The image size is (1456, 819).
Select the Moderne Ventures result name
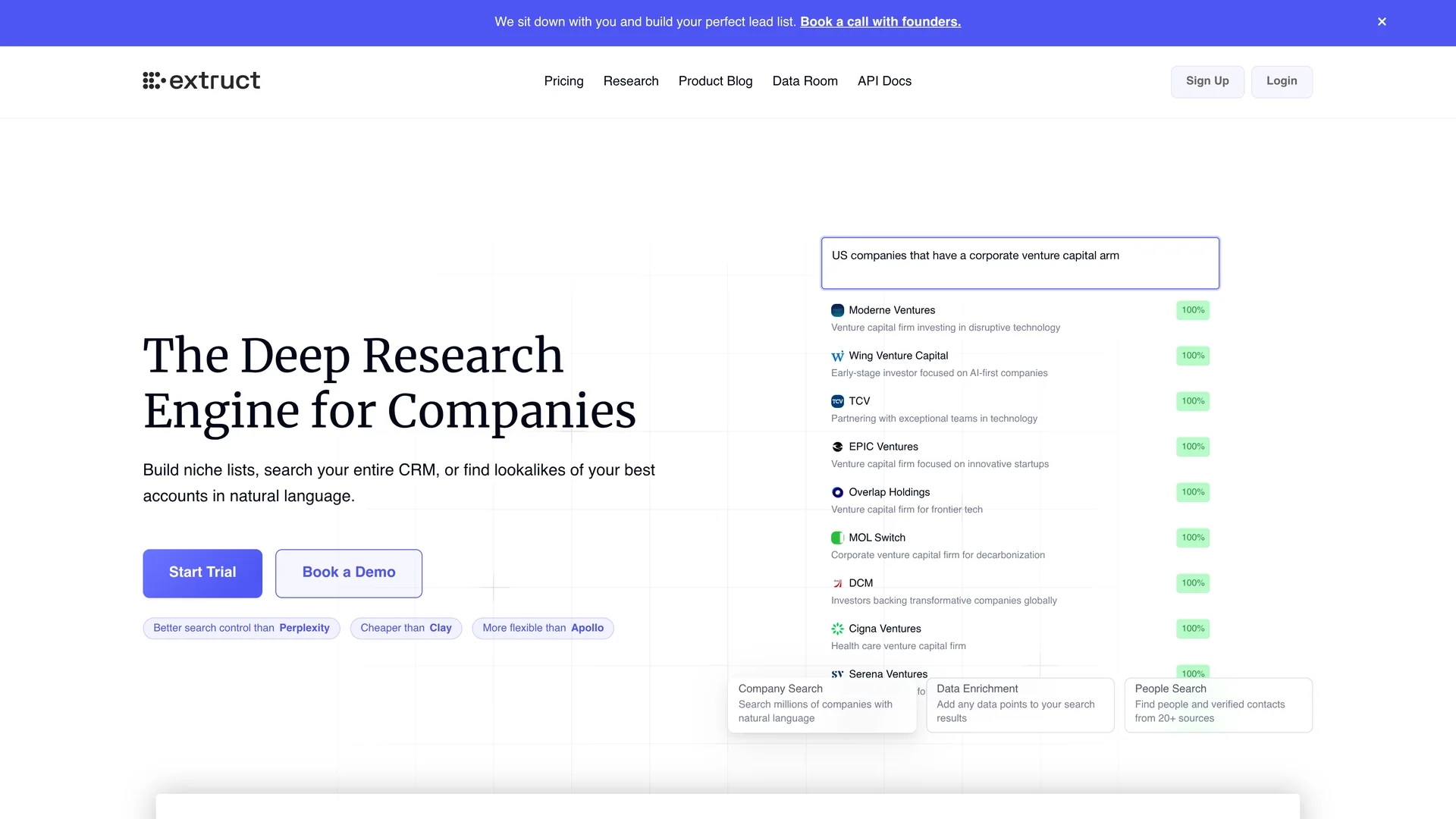[x=892, y=310]
